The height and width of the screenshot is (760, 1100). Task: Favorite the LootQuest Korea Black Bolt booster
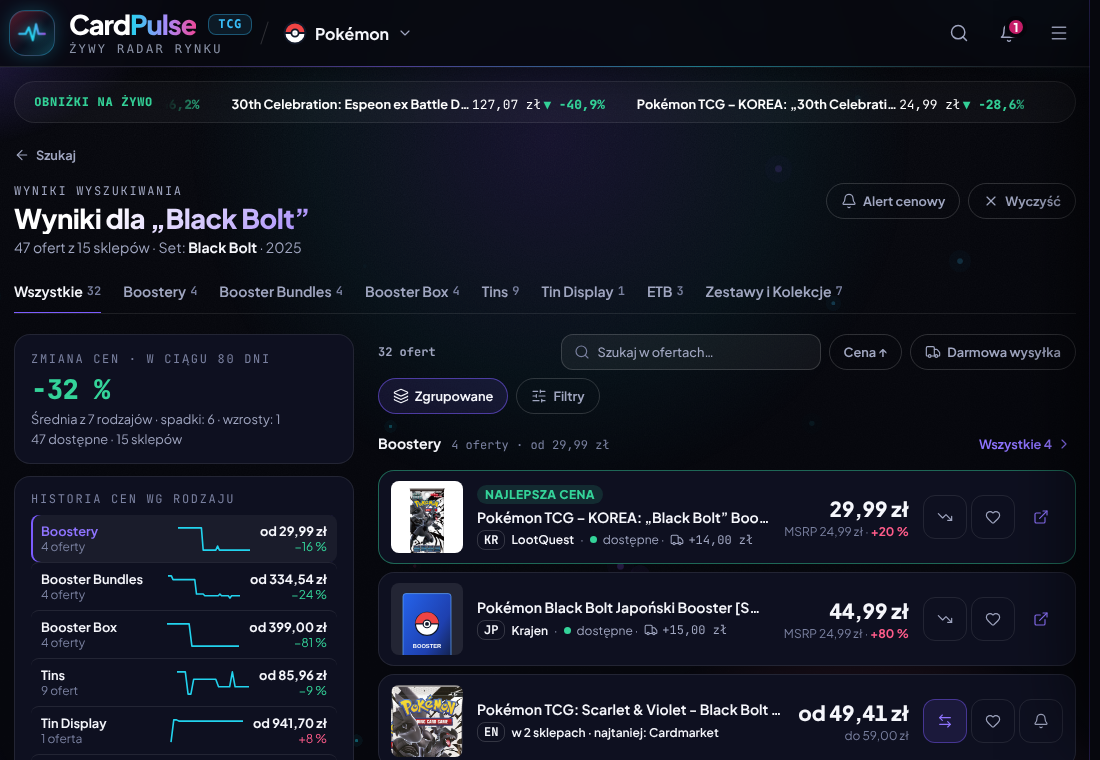[x=993, y=517]
